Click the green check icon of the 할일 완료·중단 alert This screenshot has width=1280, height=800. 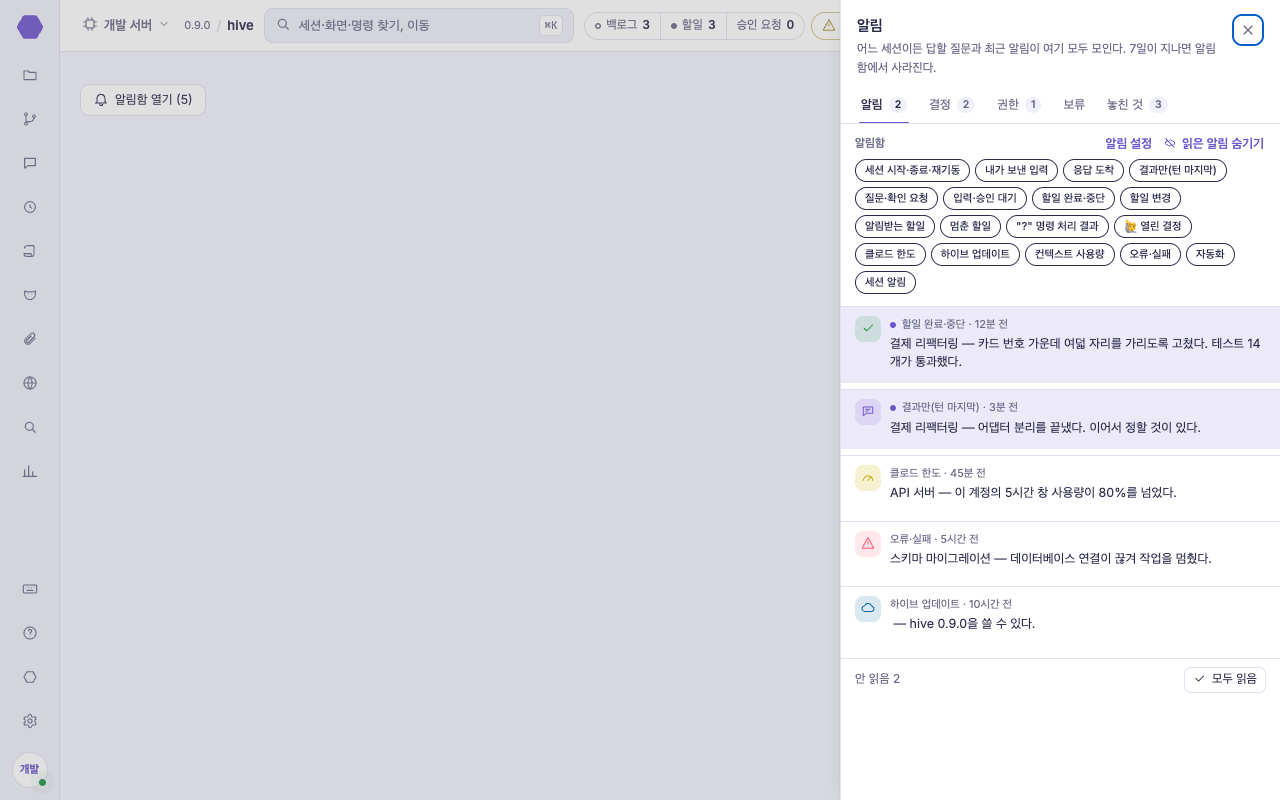coord(868,329)
